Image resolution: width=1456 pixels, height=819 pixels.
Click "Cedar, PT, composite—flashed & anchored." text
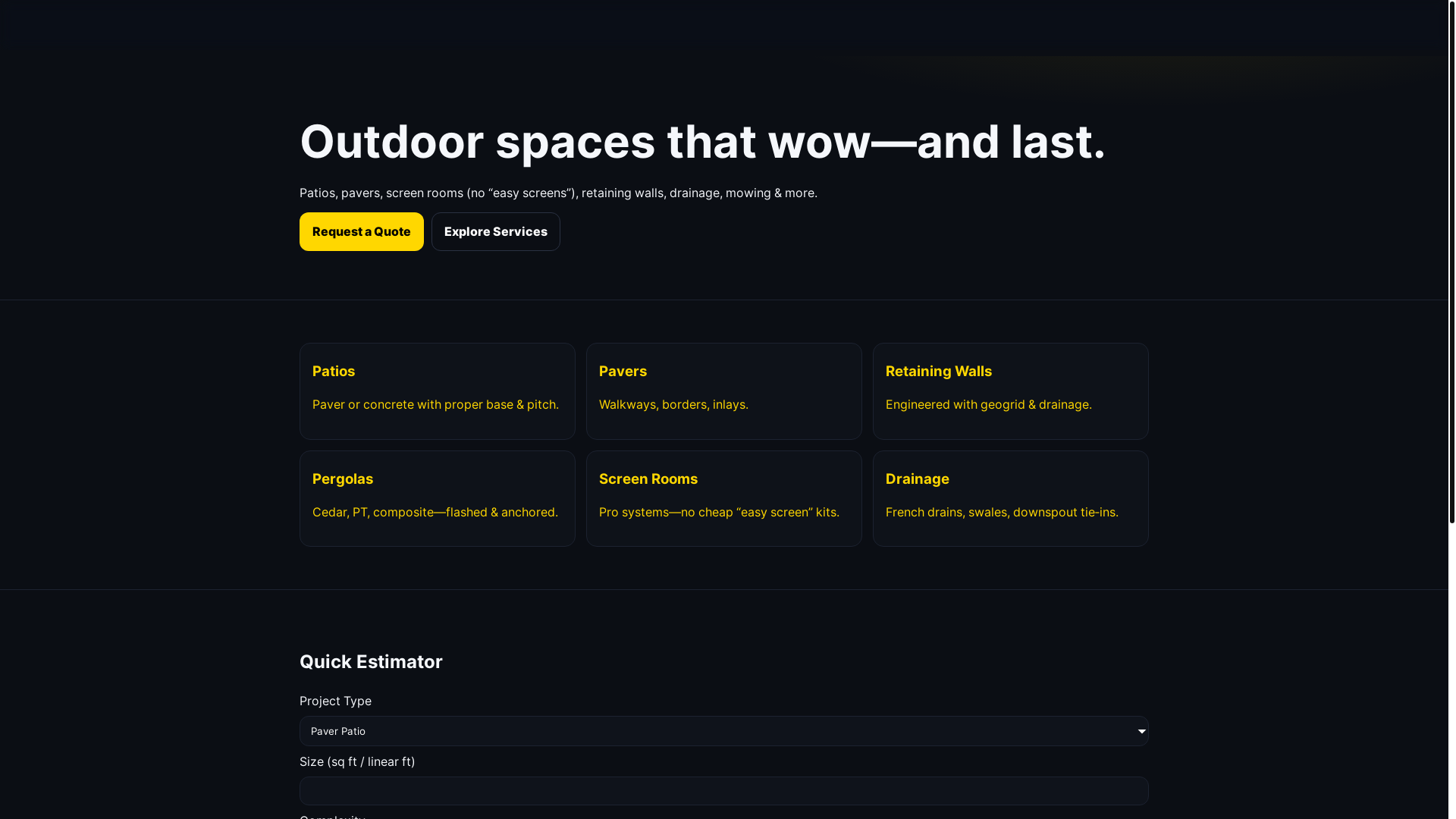[435, 513]
